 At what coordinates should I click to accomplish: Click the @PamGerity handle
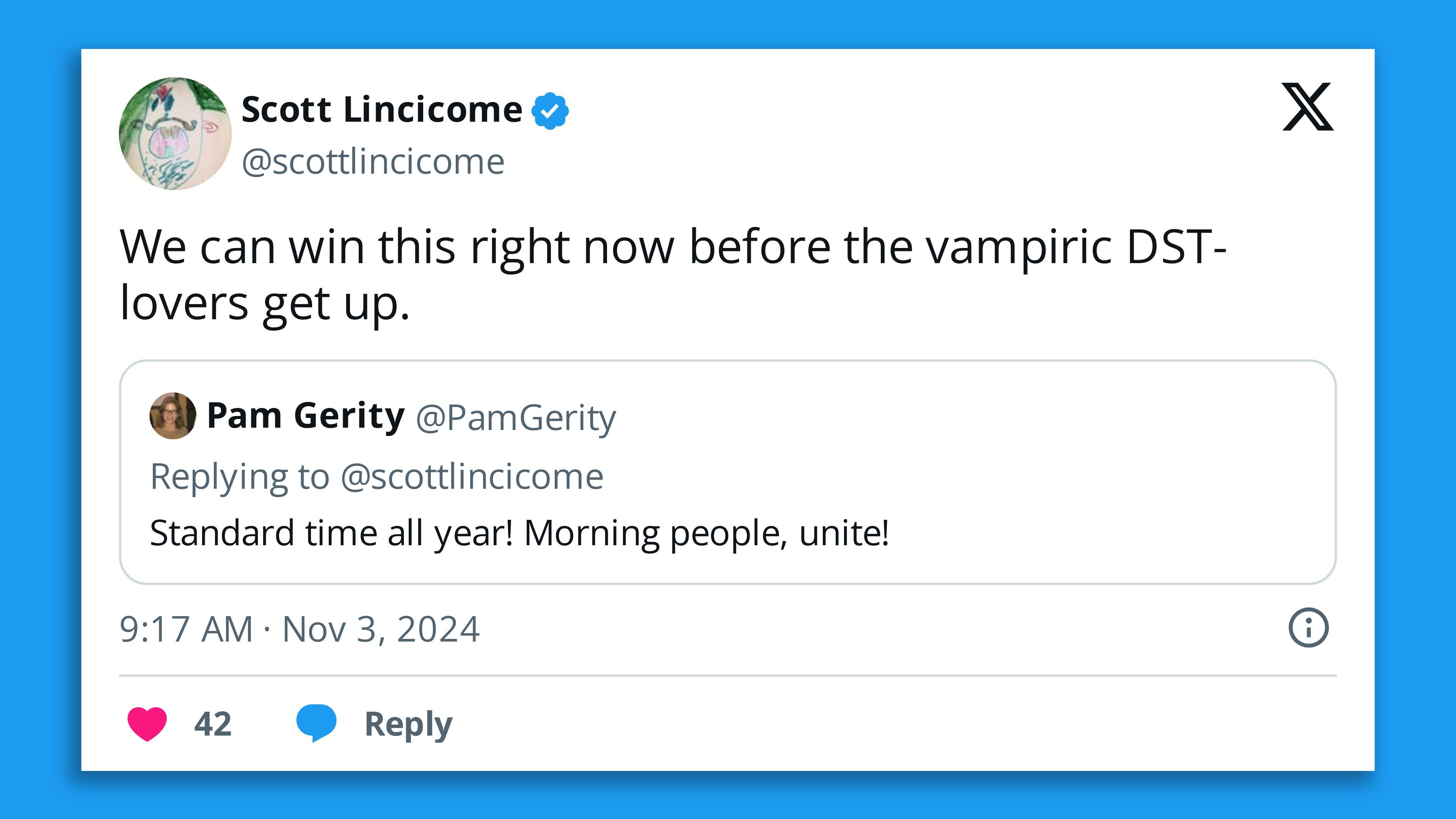pyautogui.click(x=516, y=418)
